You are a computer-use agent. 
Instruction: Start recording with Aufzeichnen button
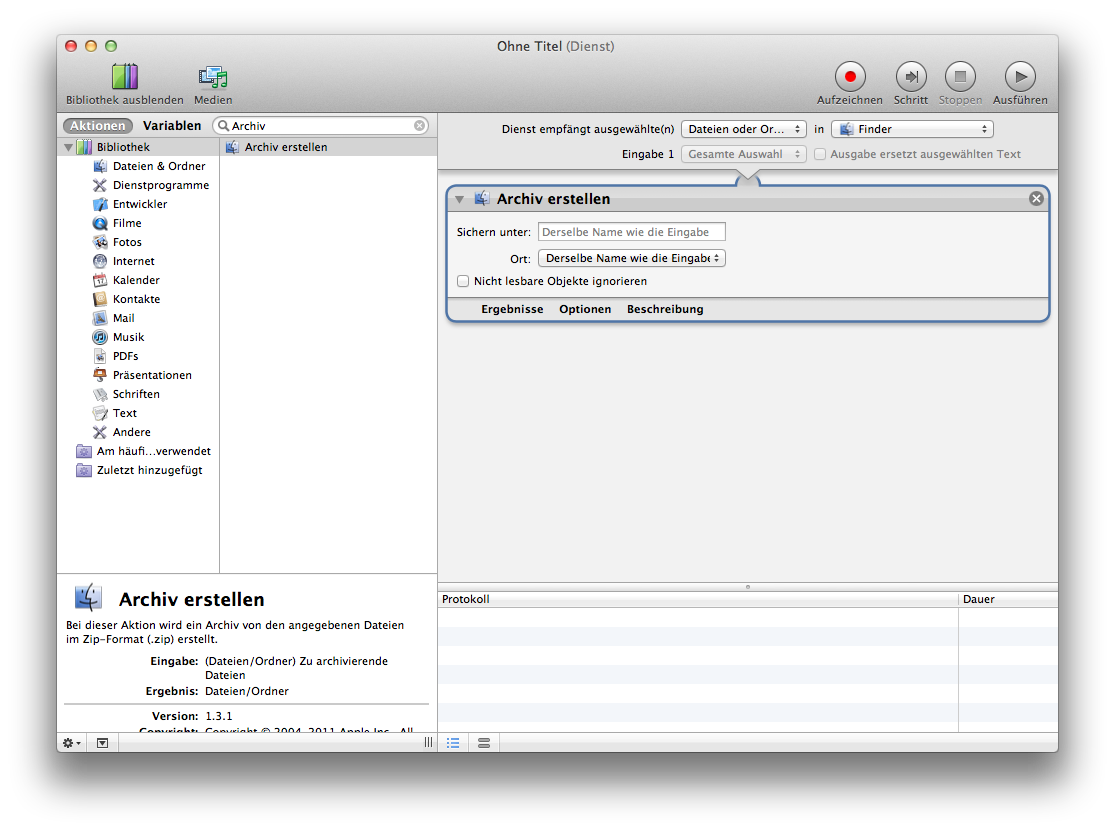[x=850, y=77]
